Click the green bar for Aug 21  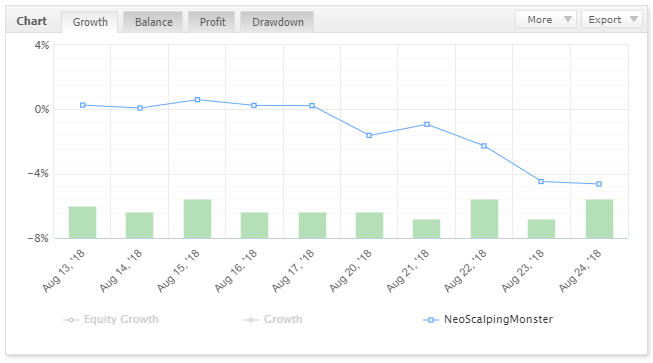426,229
